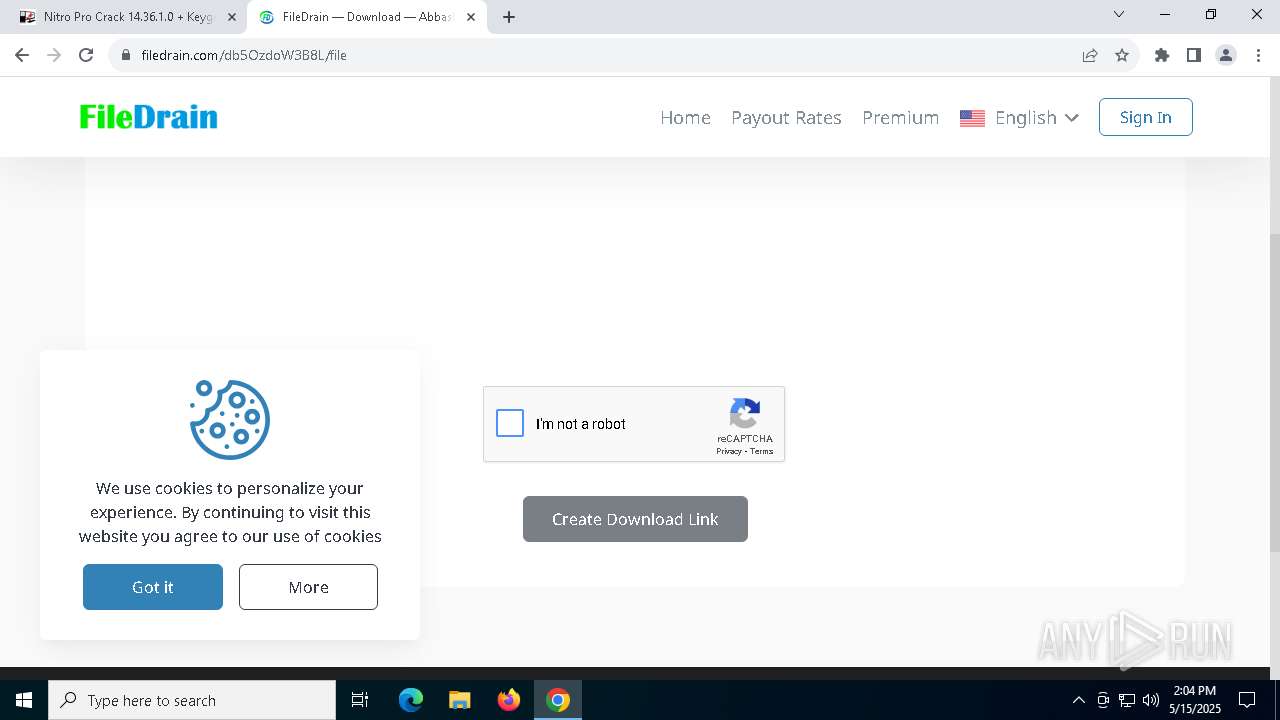This screenshot has height=720, width=1280.
Task: Open the tab search dropdown arrow
Action: (1119, 15)
